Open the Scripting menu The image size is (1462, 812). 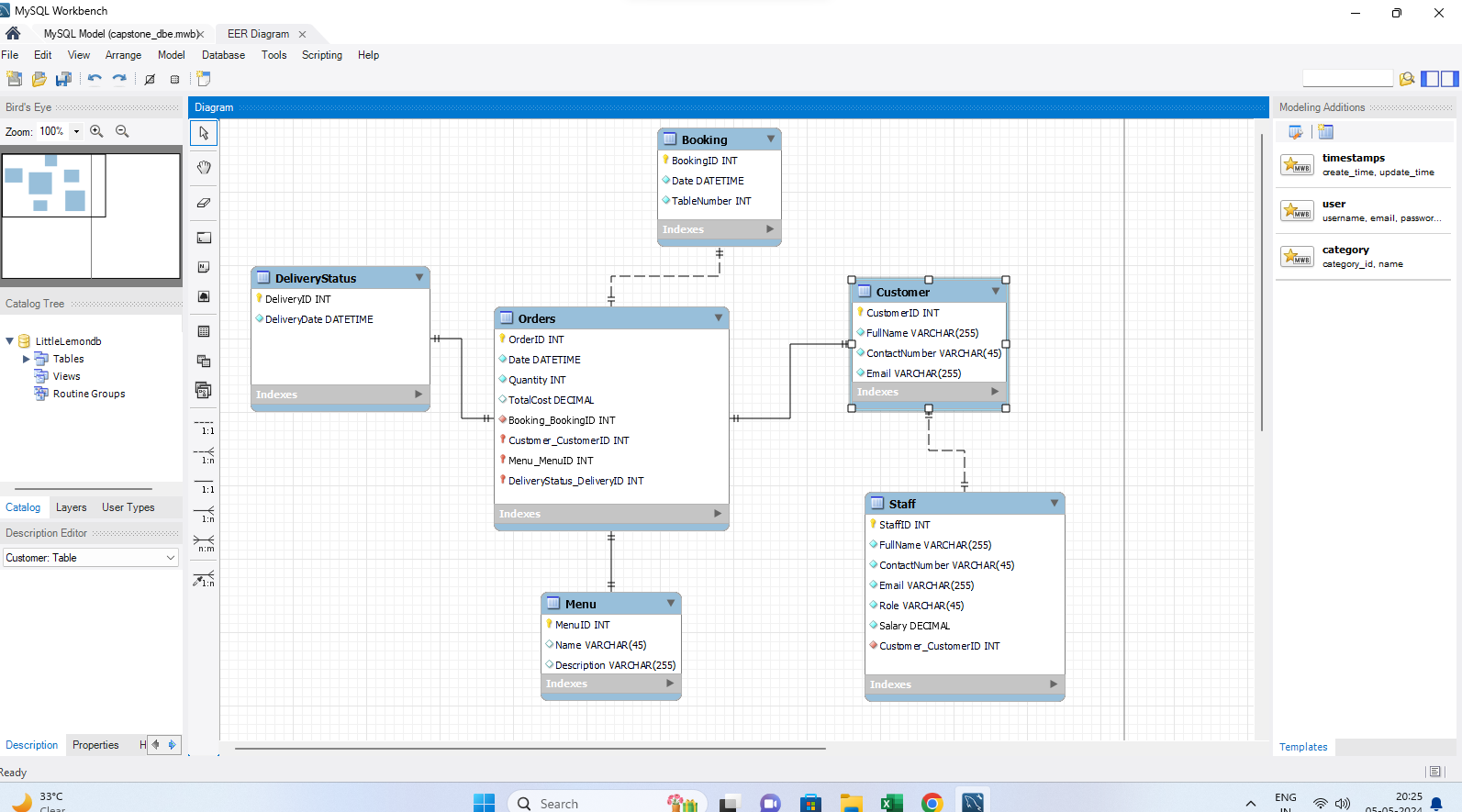coord(322,55)
